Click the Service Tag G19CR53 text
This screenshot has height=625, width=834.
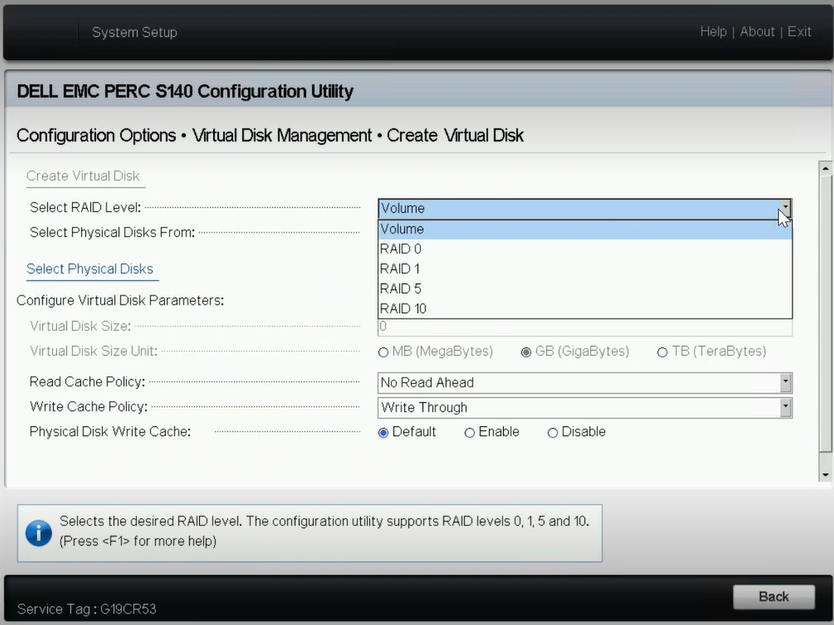87,609
